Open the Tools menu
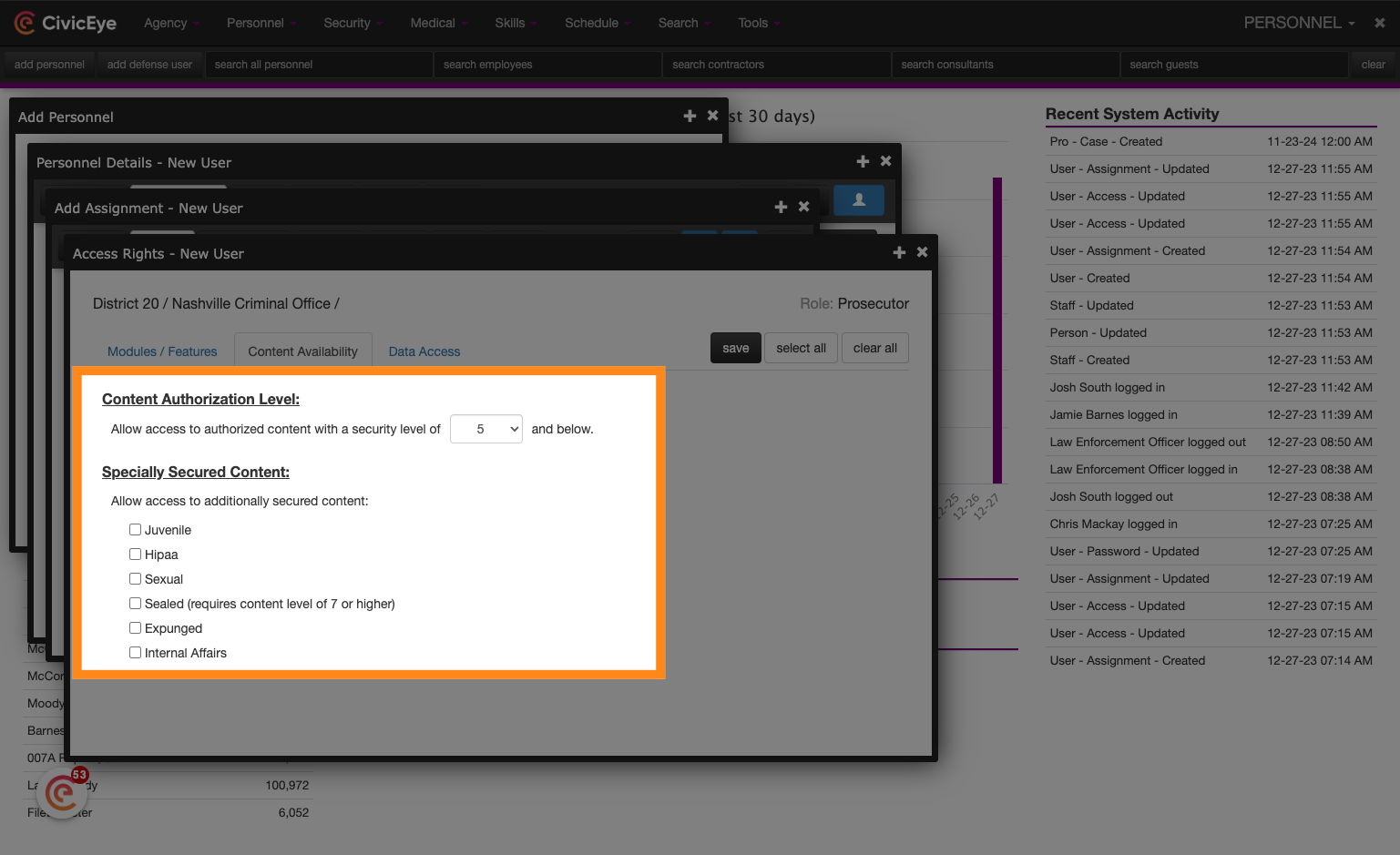Screen dimensions: 1400x855 pyautogui.click(x=759, y=23)
